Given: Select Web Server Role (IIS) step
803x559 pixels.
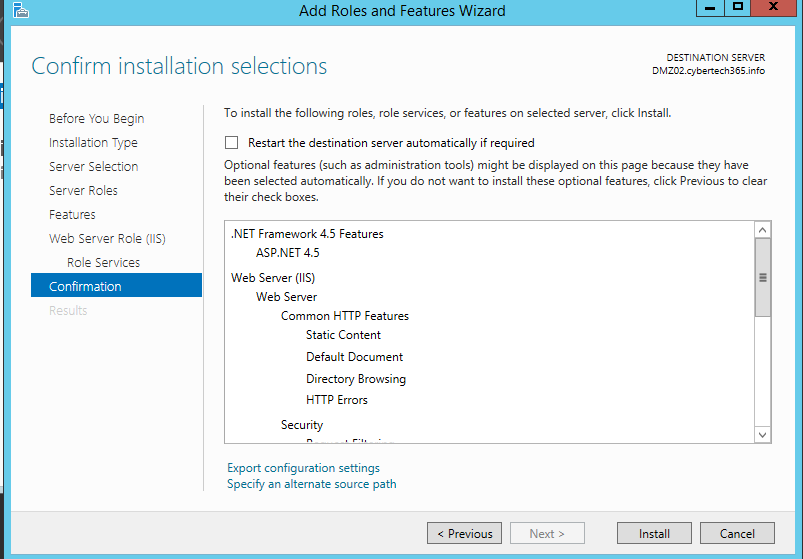Looking at the screenshot, I should pos(107,239).
